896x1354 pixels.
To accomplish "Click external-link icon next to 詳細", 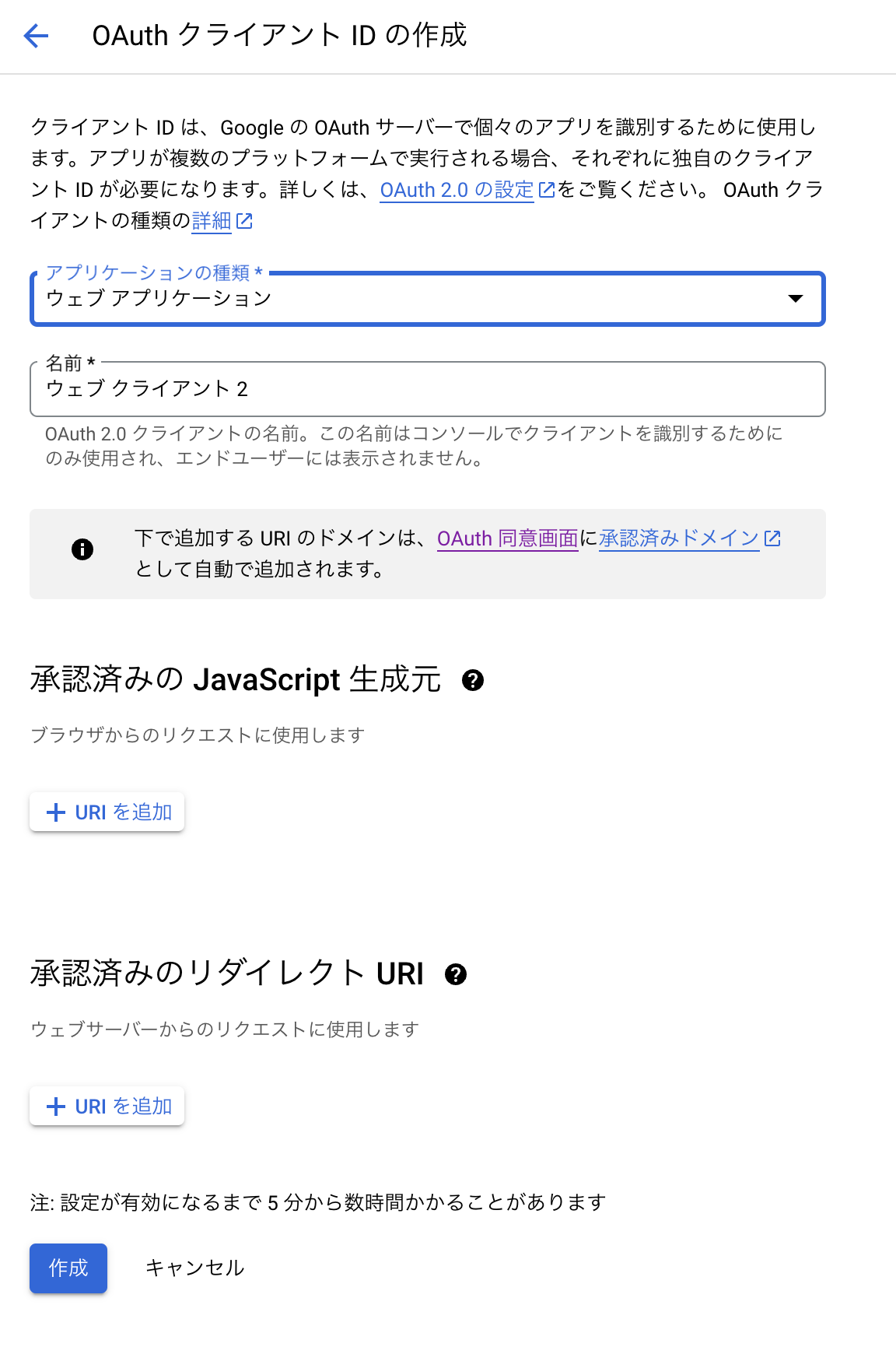I will pos(244,221).
